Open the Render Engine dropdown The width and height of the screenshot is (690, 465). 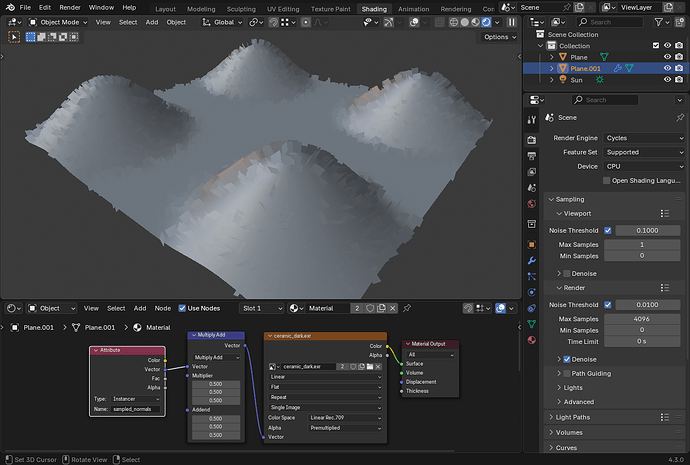[x=644, y=138]
